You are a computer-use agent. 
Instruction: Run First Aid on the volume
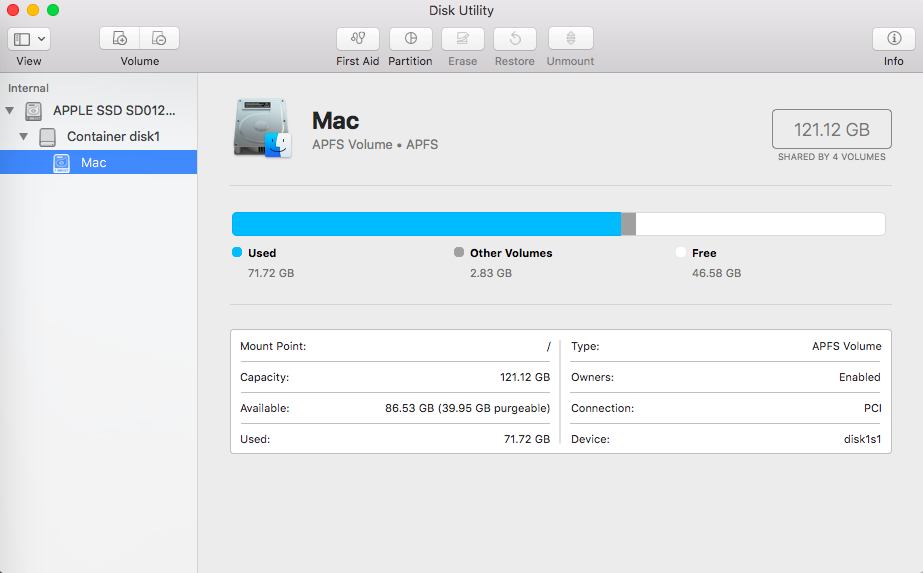[358, 39]
